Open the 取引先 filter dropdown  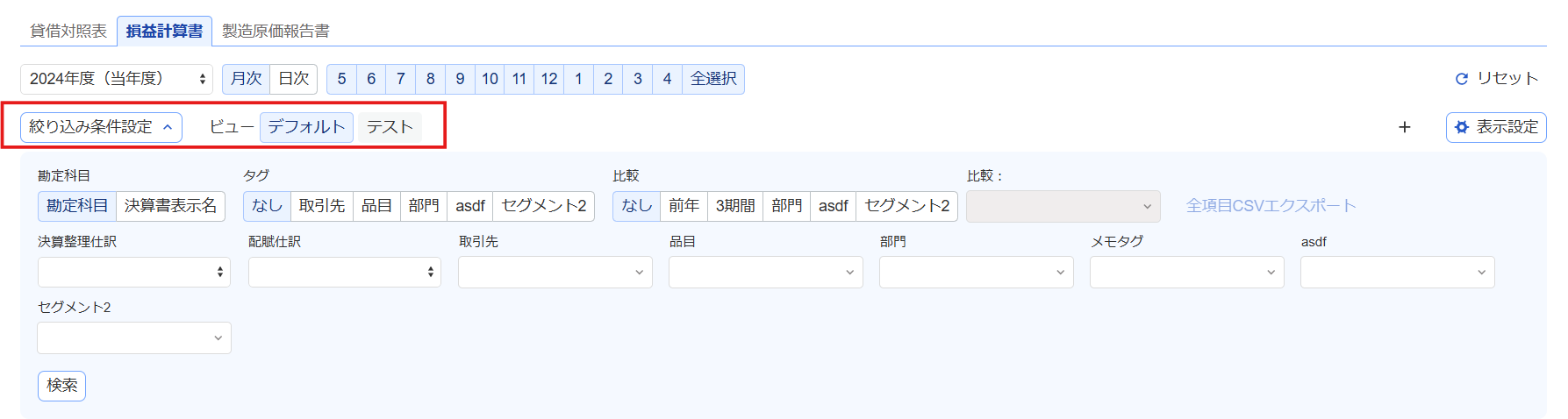click(x=555, y=272)
